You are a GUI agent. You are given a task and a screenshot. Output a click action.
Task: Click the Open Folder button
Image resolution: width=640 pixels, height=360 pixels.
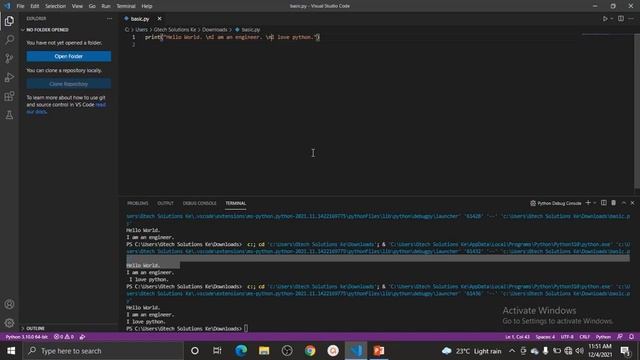(x=69, y=56)
